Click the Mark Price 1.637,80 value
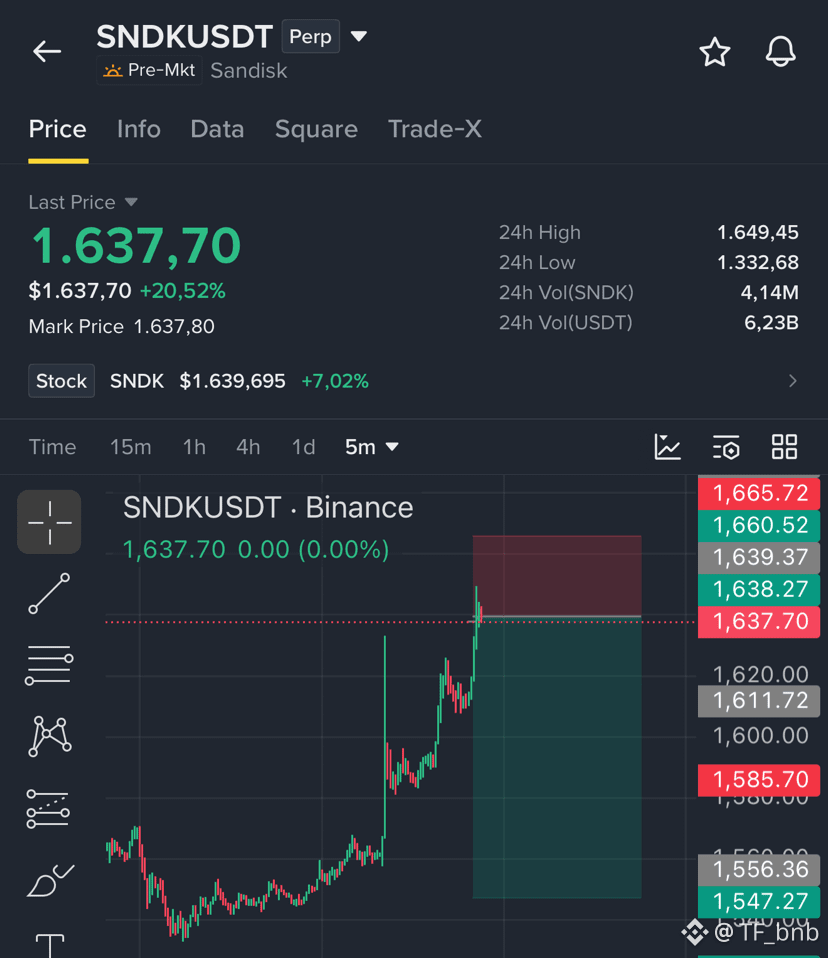Image resolution: width=828 pixels, height=958 pixels. pos(174,327)
